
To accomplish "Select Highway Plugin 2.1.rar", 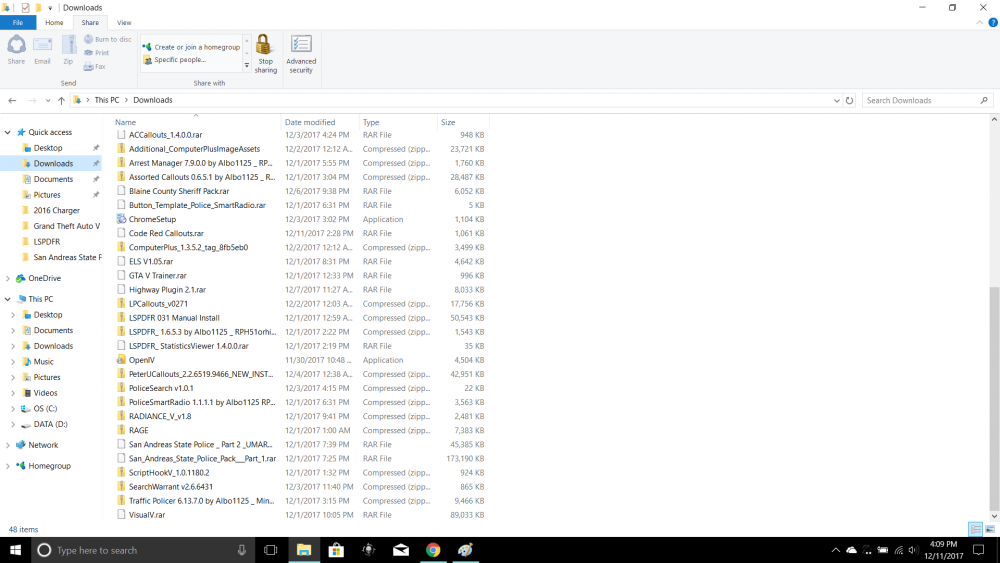I will (167, 289).
